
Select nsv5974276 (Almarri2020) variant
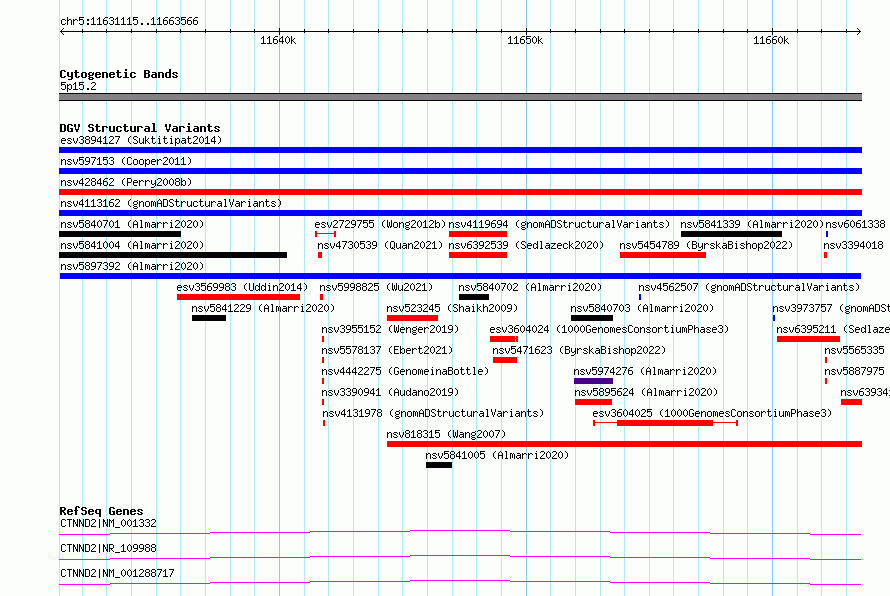click(x=645, y=371)
